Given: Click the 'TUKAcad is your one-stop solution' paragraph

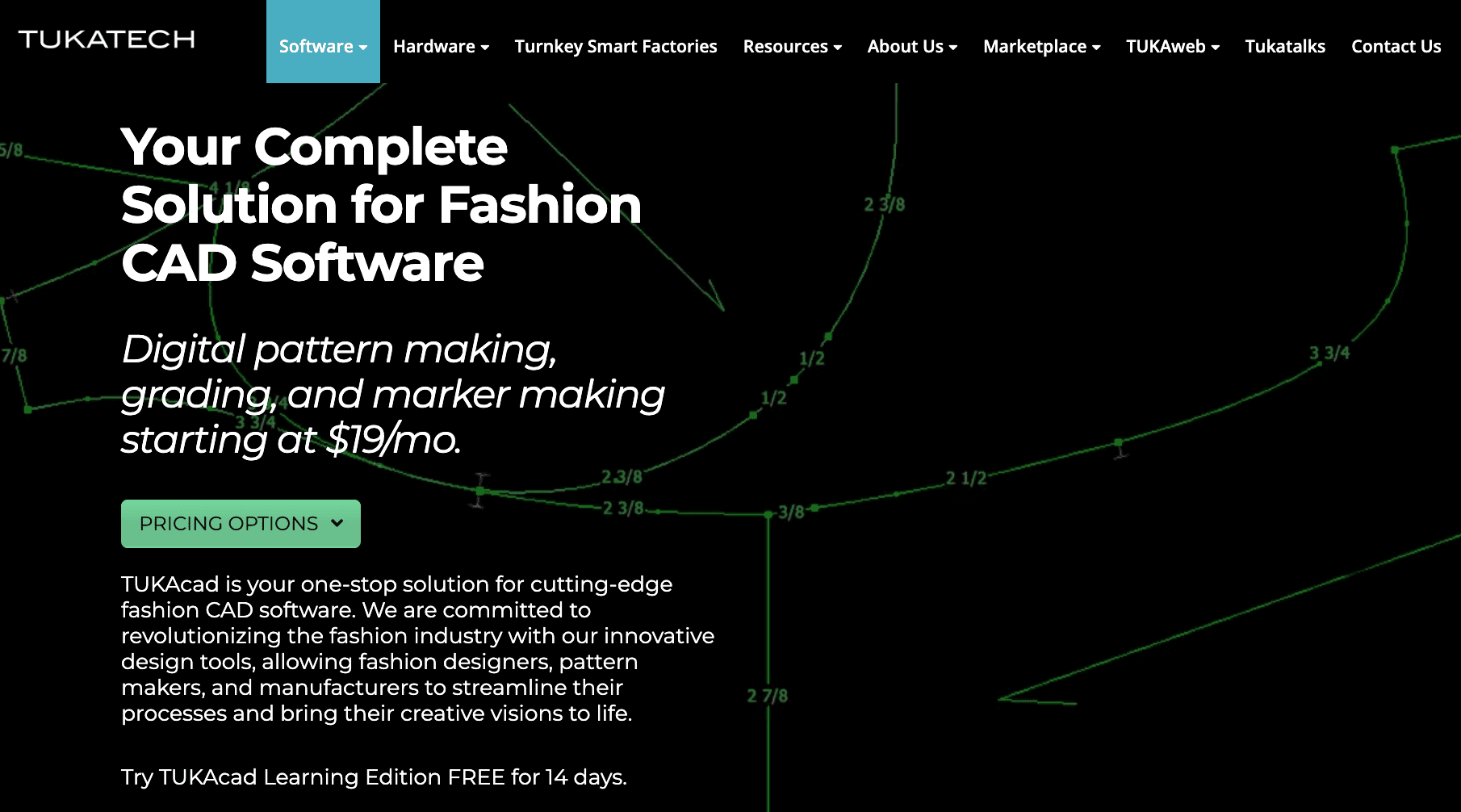Looking at the screenshot, I should (x=417, y=649).
